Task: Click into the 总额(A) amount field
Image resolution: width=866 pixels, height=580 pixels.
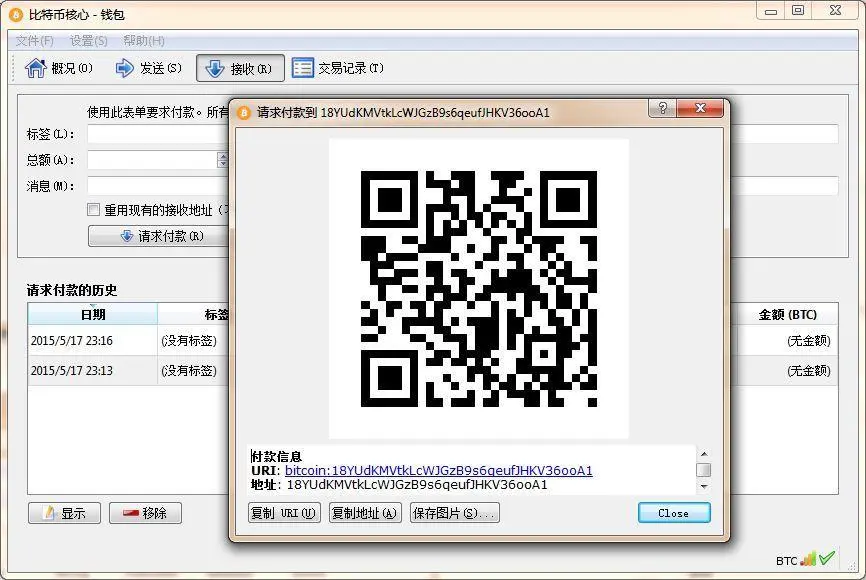Action: tap(153, 160)
